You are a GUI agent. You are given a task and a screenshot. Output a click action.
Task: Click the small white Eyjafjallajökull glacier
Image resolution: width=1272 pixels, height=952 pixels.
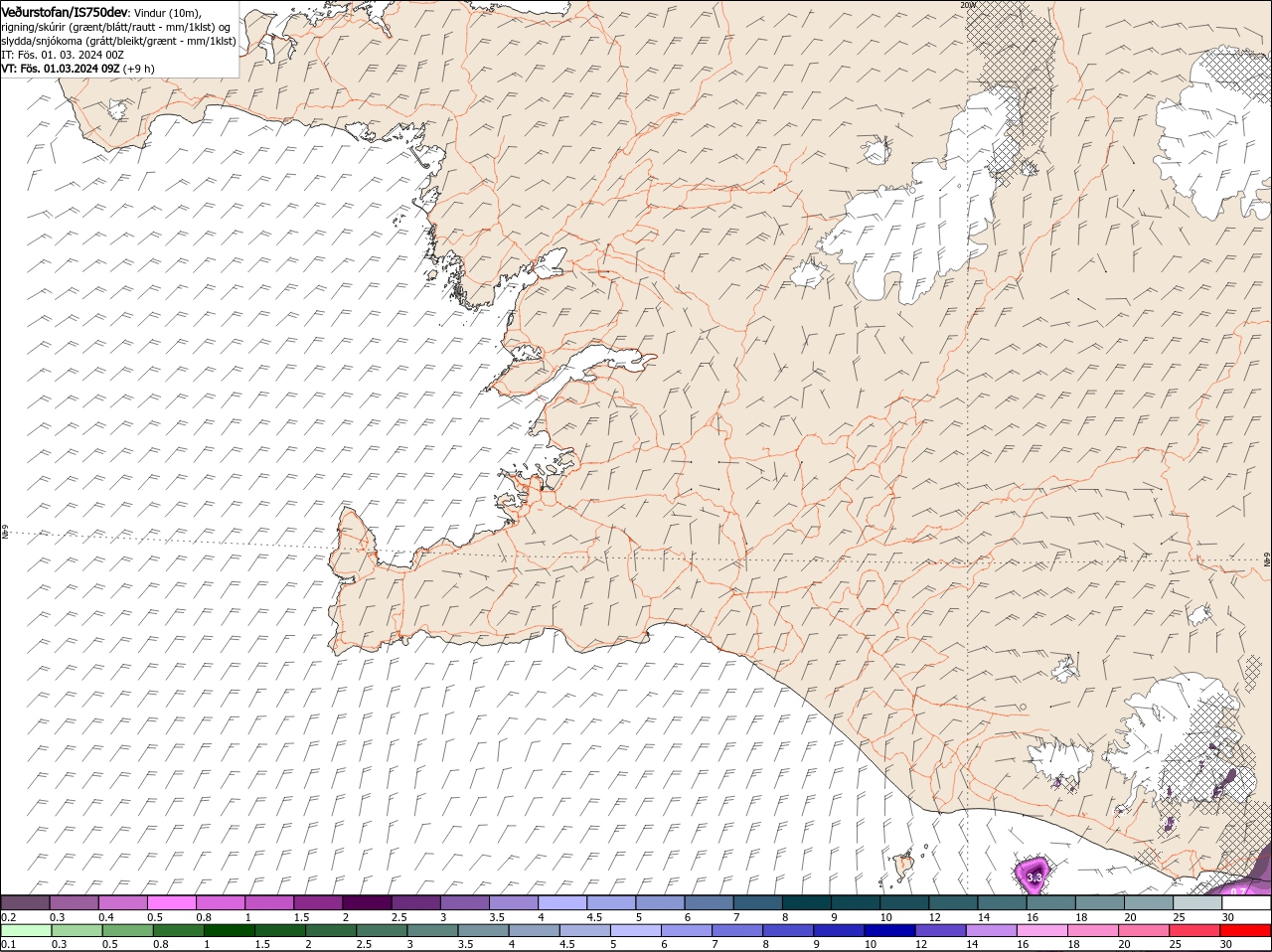tap(1061, 761)
